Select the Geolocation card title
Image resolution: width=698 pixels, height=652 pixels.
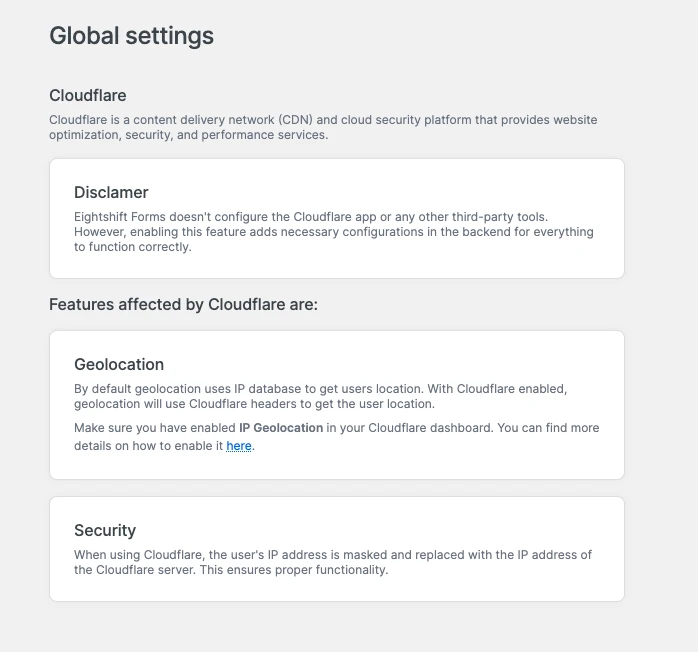pos(119,364)
